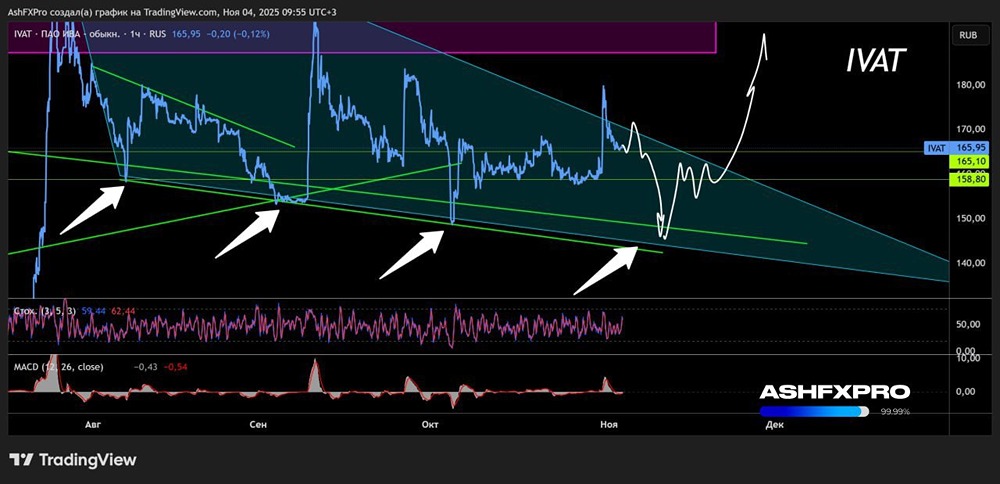Screen dimensions: 1000x484
Task: Select the green 165,10 price level label
Action: tap(969, 162)
